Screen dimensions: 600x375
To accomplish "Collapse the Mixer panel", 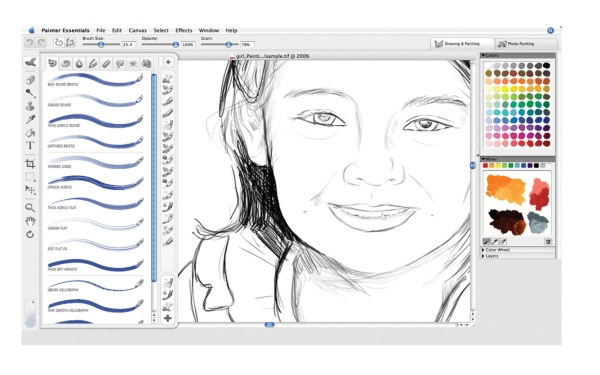I will click(483, 159).
